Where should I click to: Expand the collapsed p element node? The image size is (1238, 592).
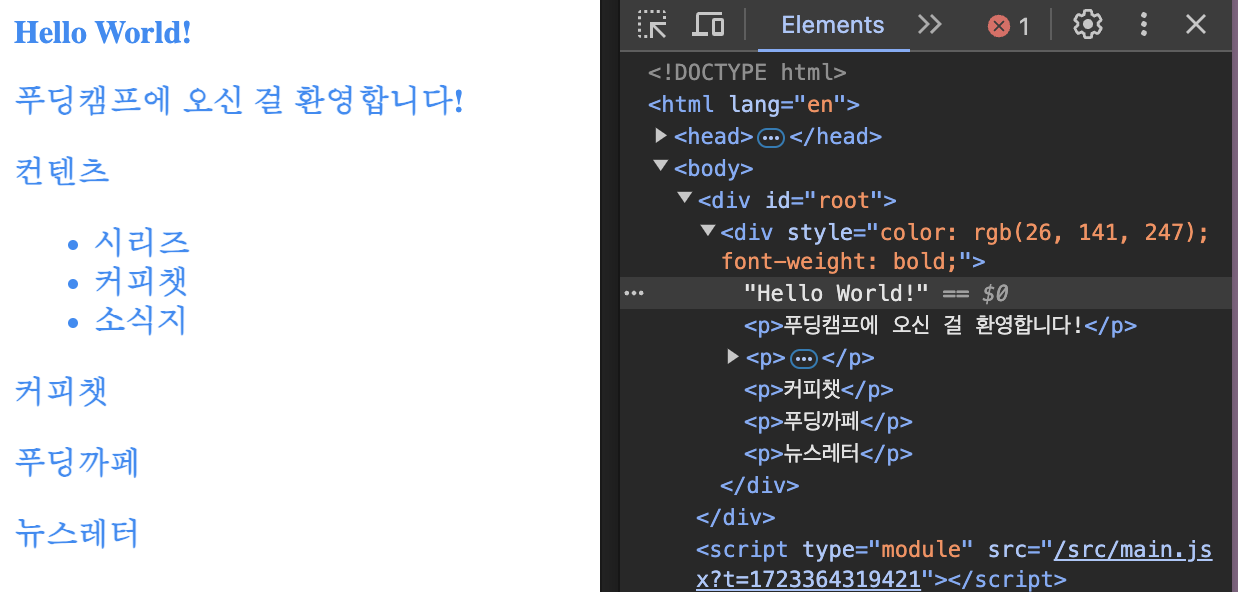[733, 356]
